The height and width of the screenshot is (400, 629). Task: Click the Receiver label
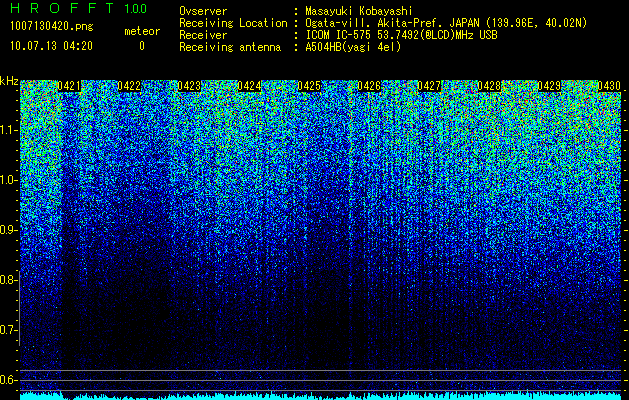click(x=203, y=35)
